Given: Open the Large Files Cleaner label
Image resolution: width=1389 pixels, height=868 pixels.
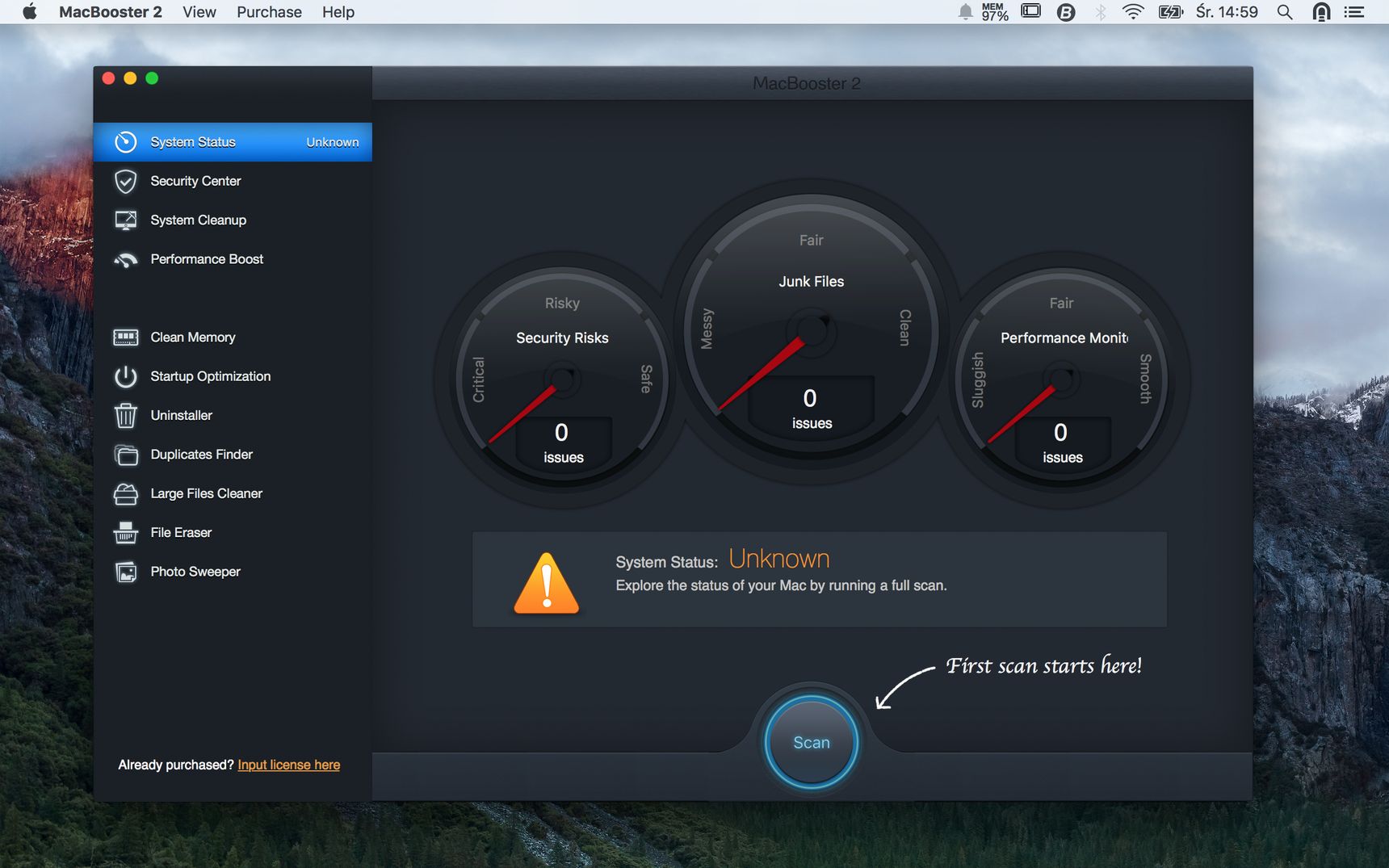Looking at the screenshot, I should pos(207,493).
